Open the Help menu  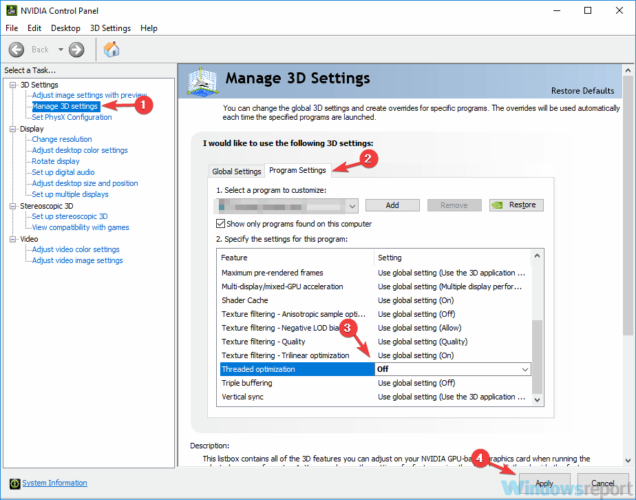(149, 28)
